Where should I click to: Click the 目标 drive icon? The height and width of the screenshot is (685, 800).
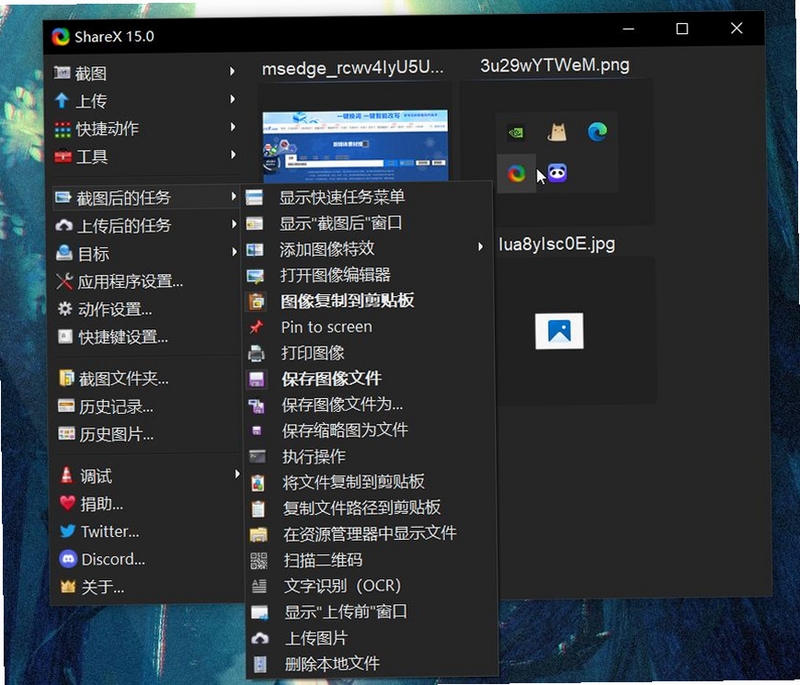click(x=64, y=253)
